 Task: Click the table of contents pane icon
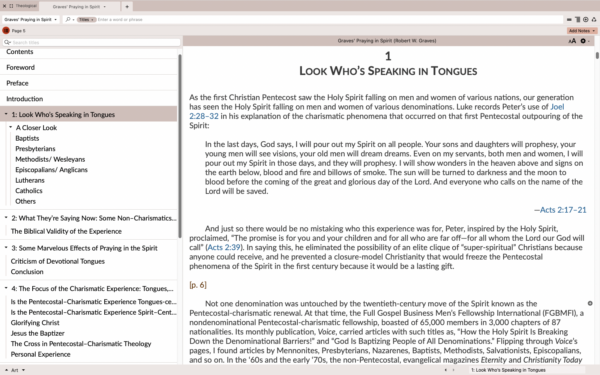(577, 19)
